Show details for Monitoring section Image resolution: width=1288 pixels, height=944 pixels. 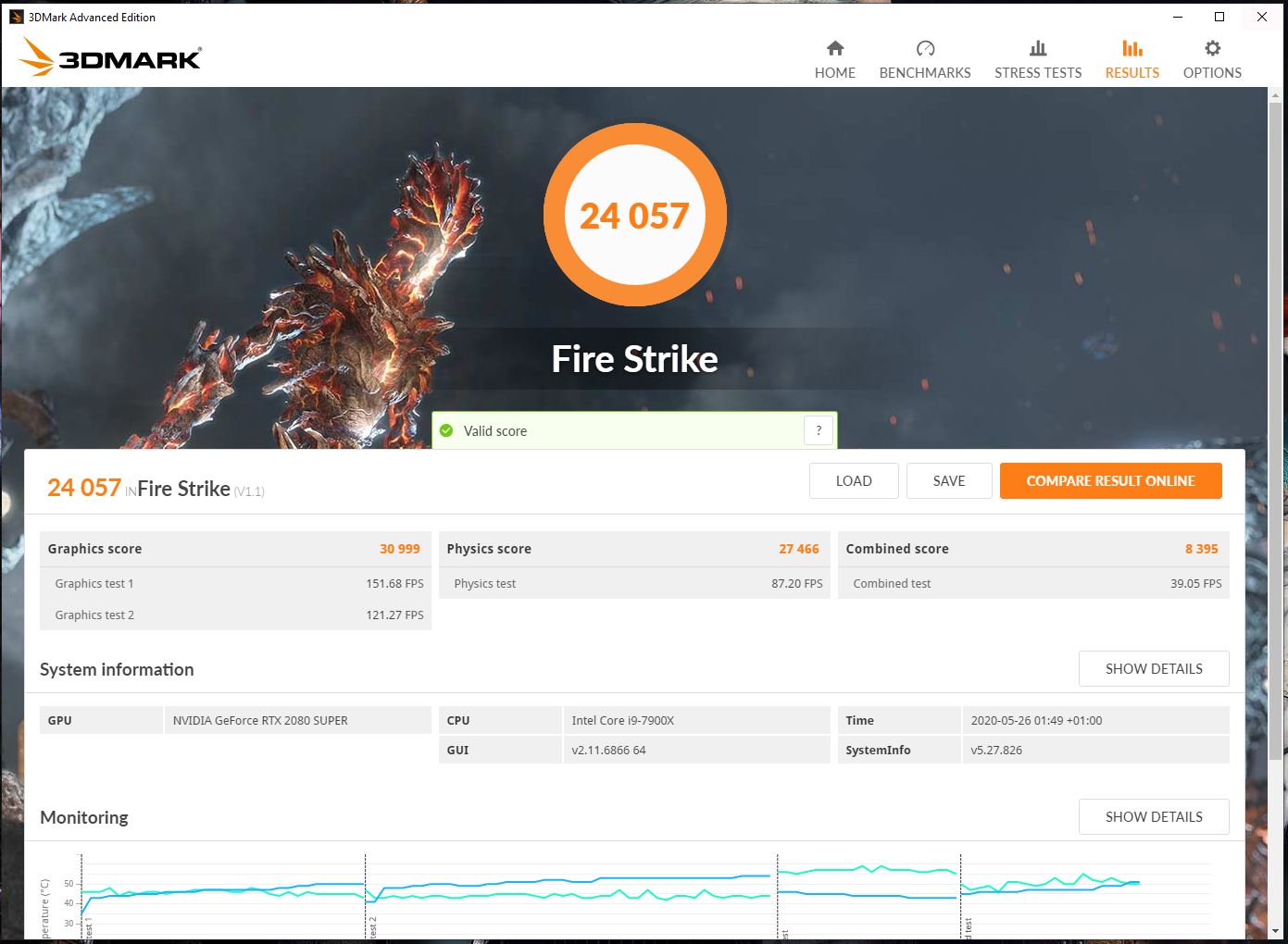(1154, 816)
